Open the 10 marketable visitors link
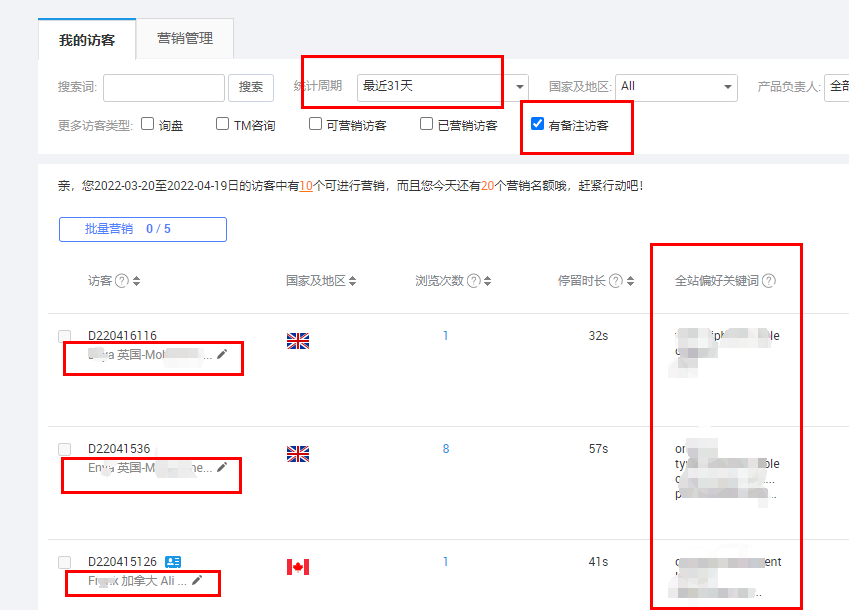Image resolution: width=849 pixels, height=610 pixels. 306,186
